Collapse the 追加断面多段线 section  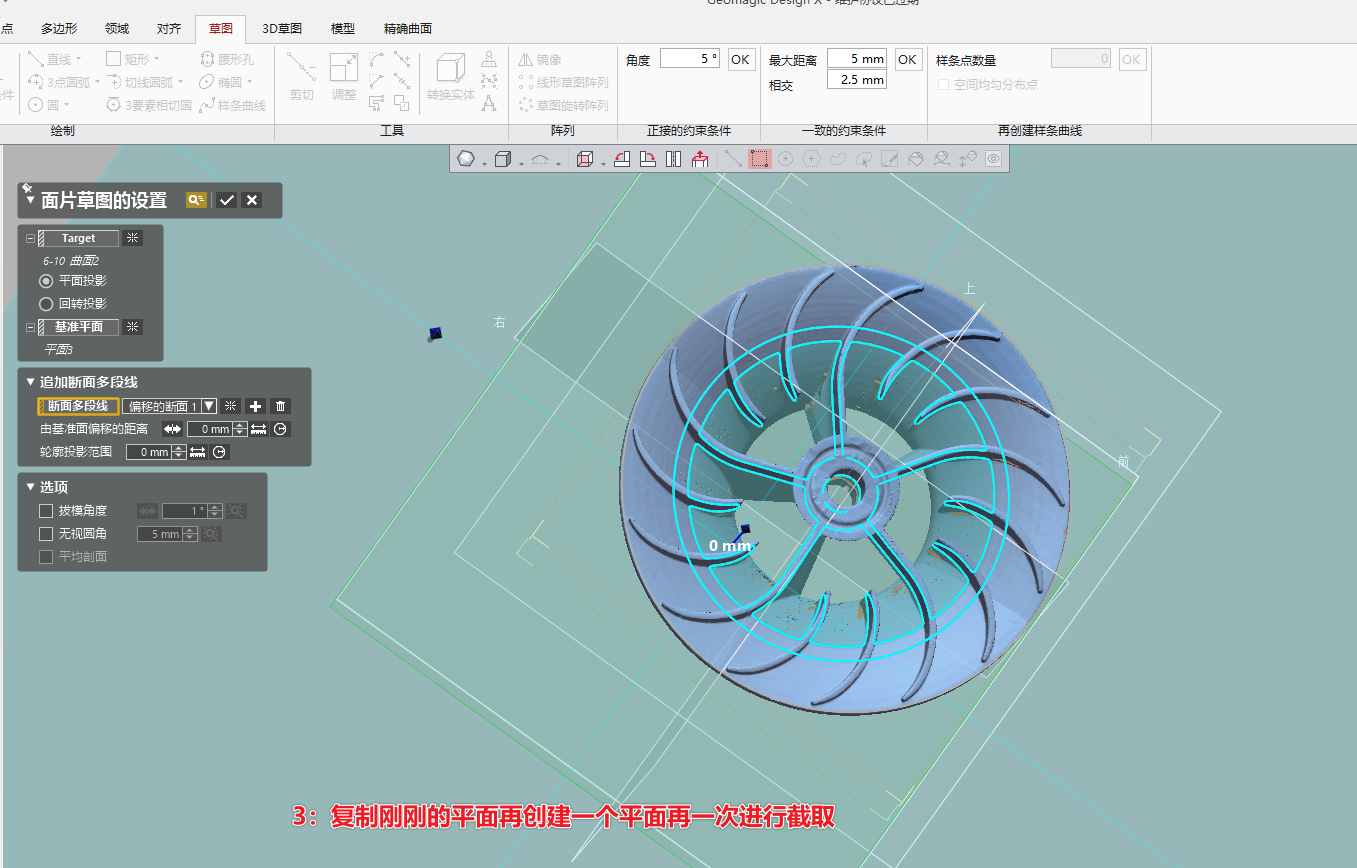29,381
